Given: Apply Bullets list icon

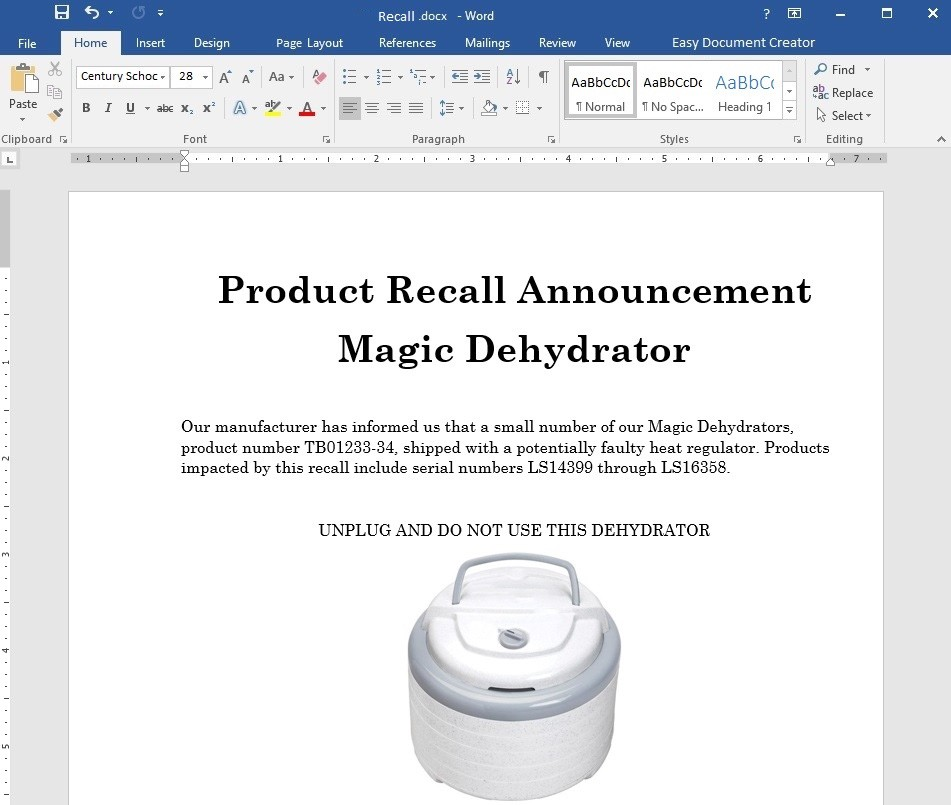Looking at the screenshot, I should pyautogui.click(x=349, y=76).
